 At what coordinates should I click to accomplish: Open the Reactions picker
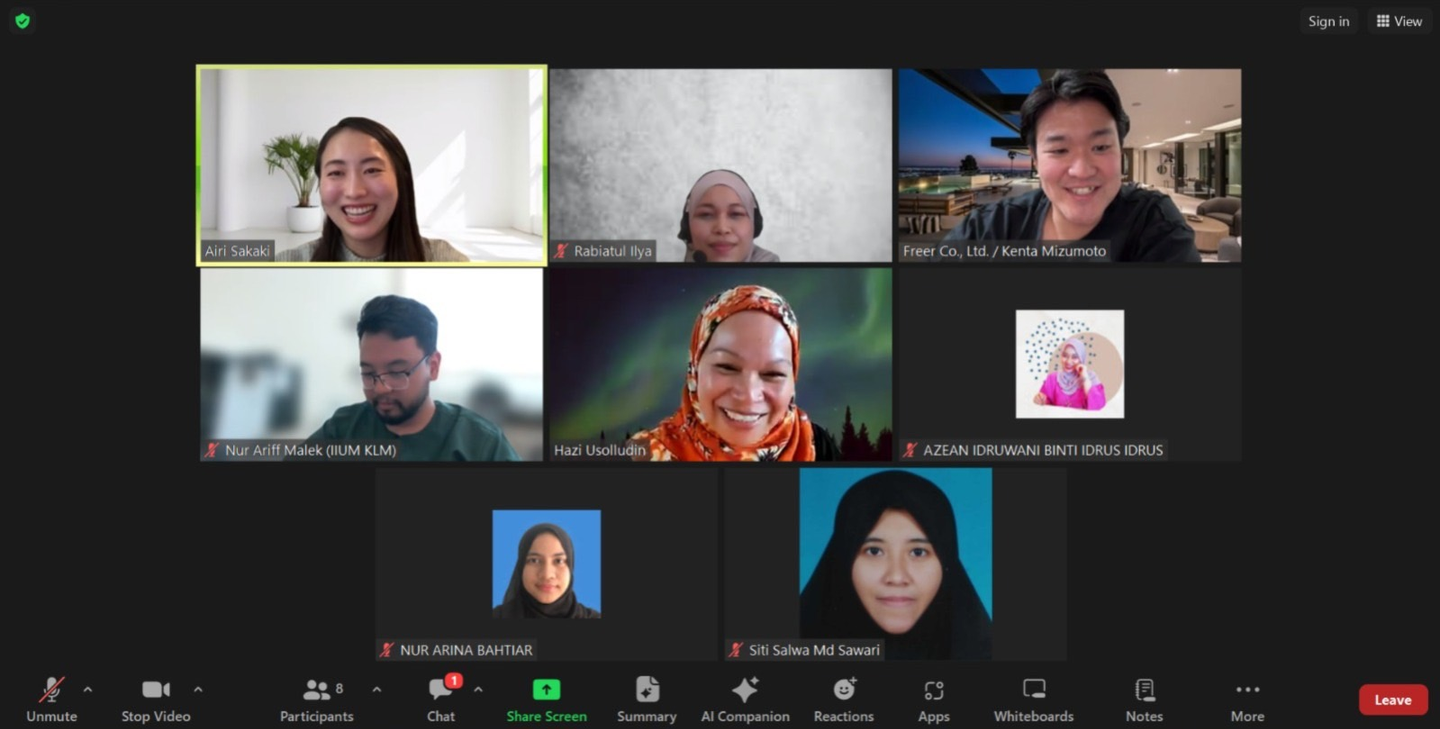[x=843, y=699]
